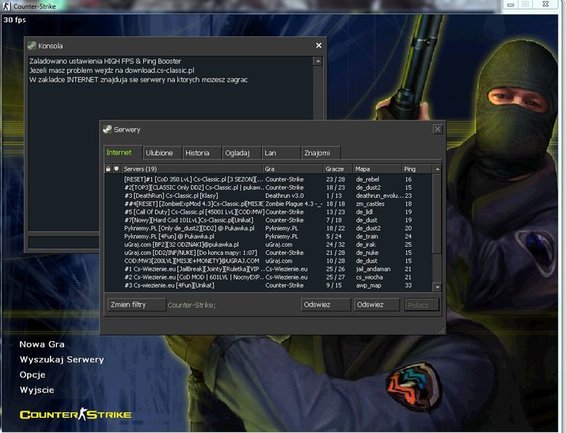
Task: Click the Counter-Strike icon in the window title bar
Action: pyautogui.click(x=7, y=6)
